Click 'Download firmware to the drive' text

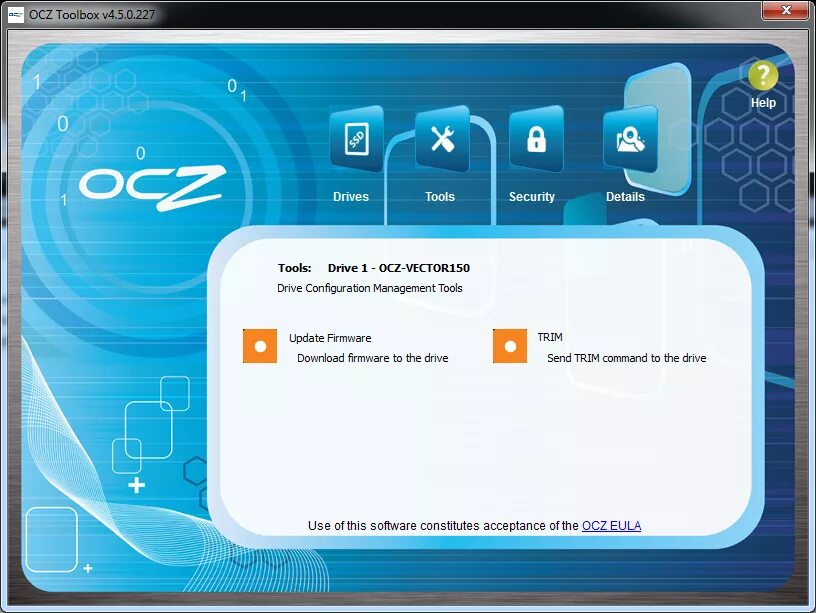click(373, 358)
